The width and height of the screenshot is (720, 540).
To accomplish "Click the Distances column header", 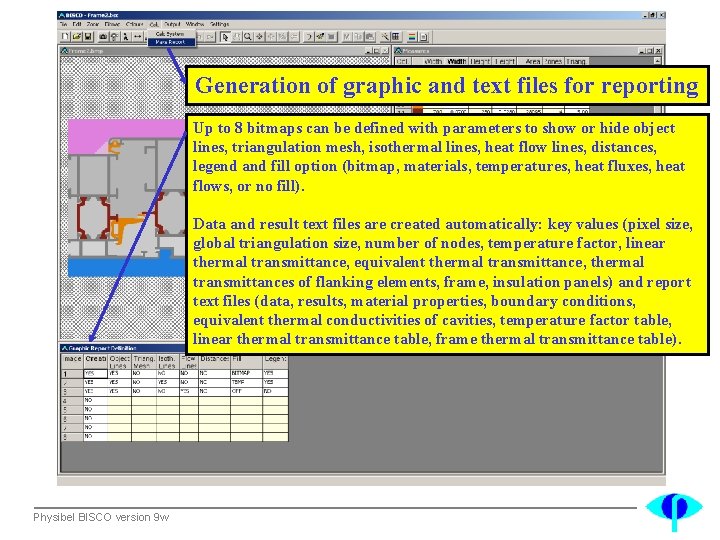I will coord(214,361).
